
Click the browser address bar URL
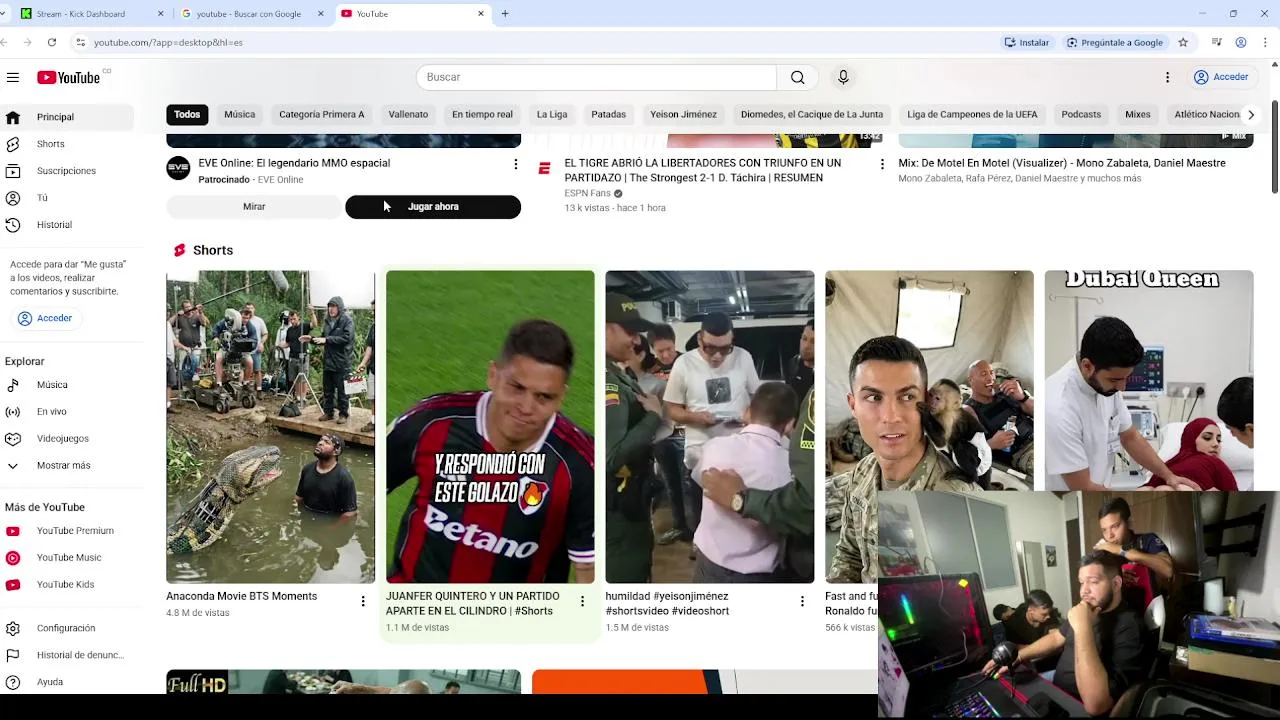168,42
